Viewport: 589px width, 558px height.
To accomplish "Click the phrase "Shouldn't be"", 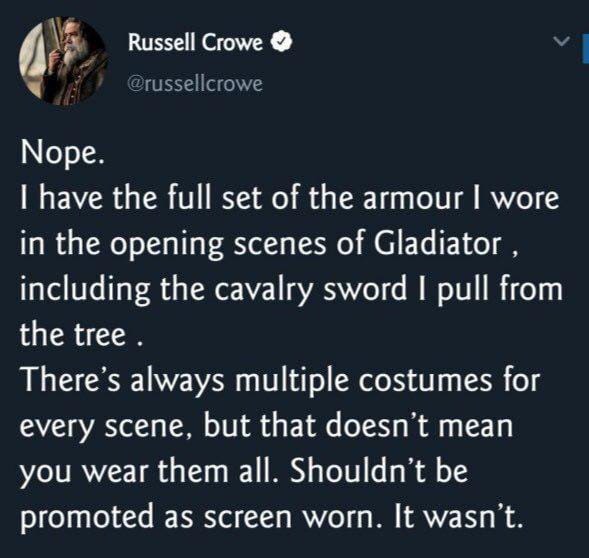I will [379, 470].
